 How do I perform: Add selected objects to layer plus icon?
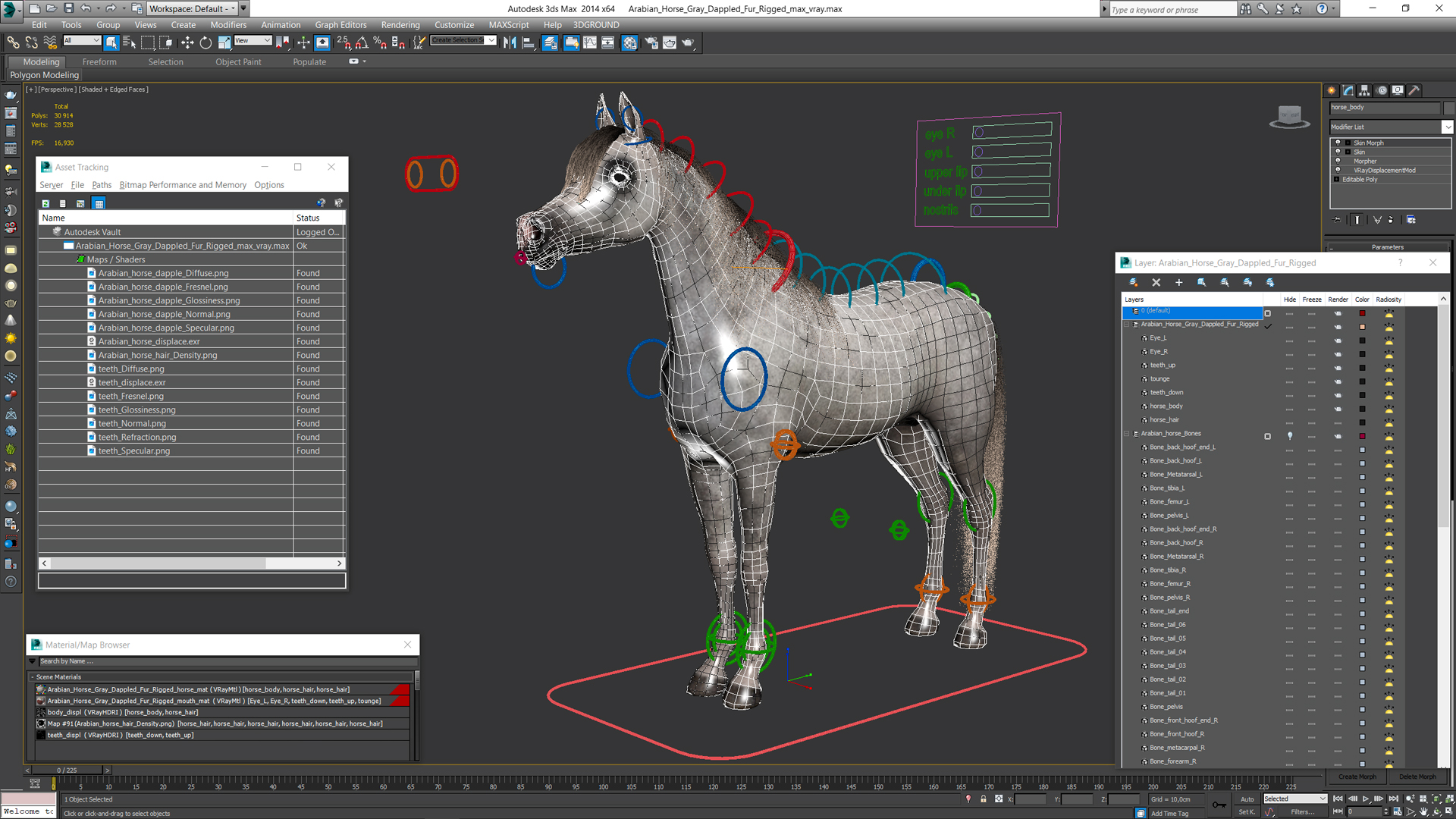(x=1178, y=282)
